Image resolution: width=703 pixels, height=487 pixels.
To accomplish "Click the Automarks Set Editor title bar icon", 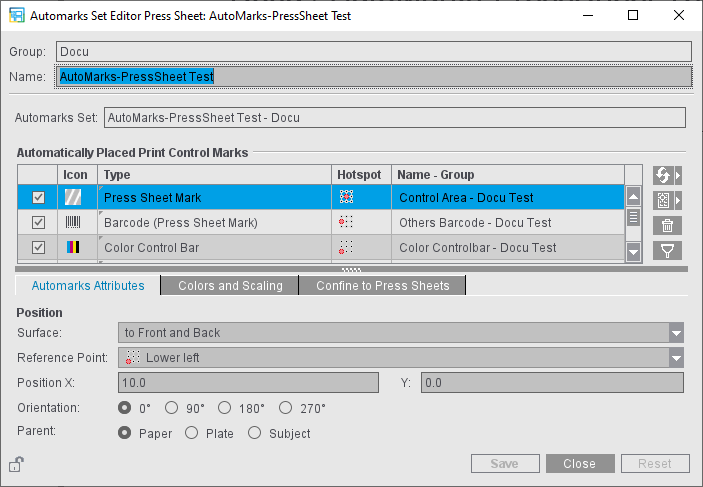I will point(17,15).
